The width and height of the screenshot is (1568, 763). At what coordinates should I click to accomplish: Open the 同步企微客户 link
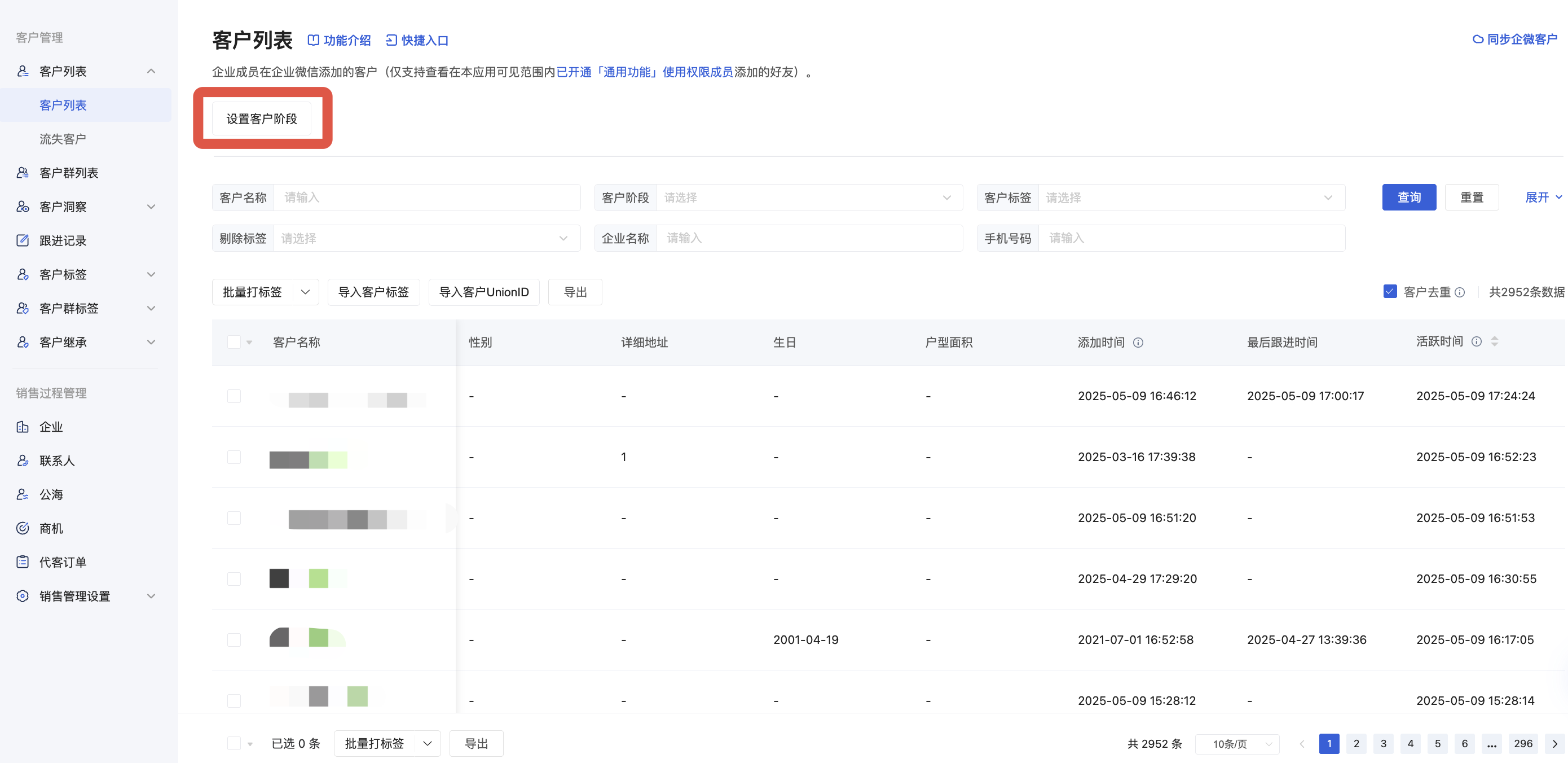(x=1515, y=40)
